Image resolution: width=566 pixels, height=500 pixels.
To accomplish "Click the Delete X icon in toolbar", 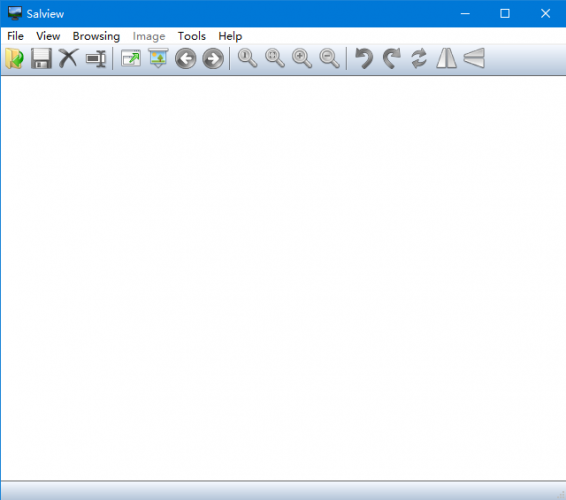I will pos(68,58).
